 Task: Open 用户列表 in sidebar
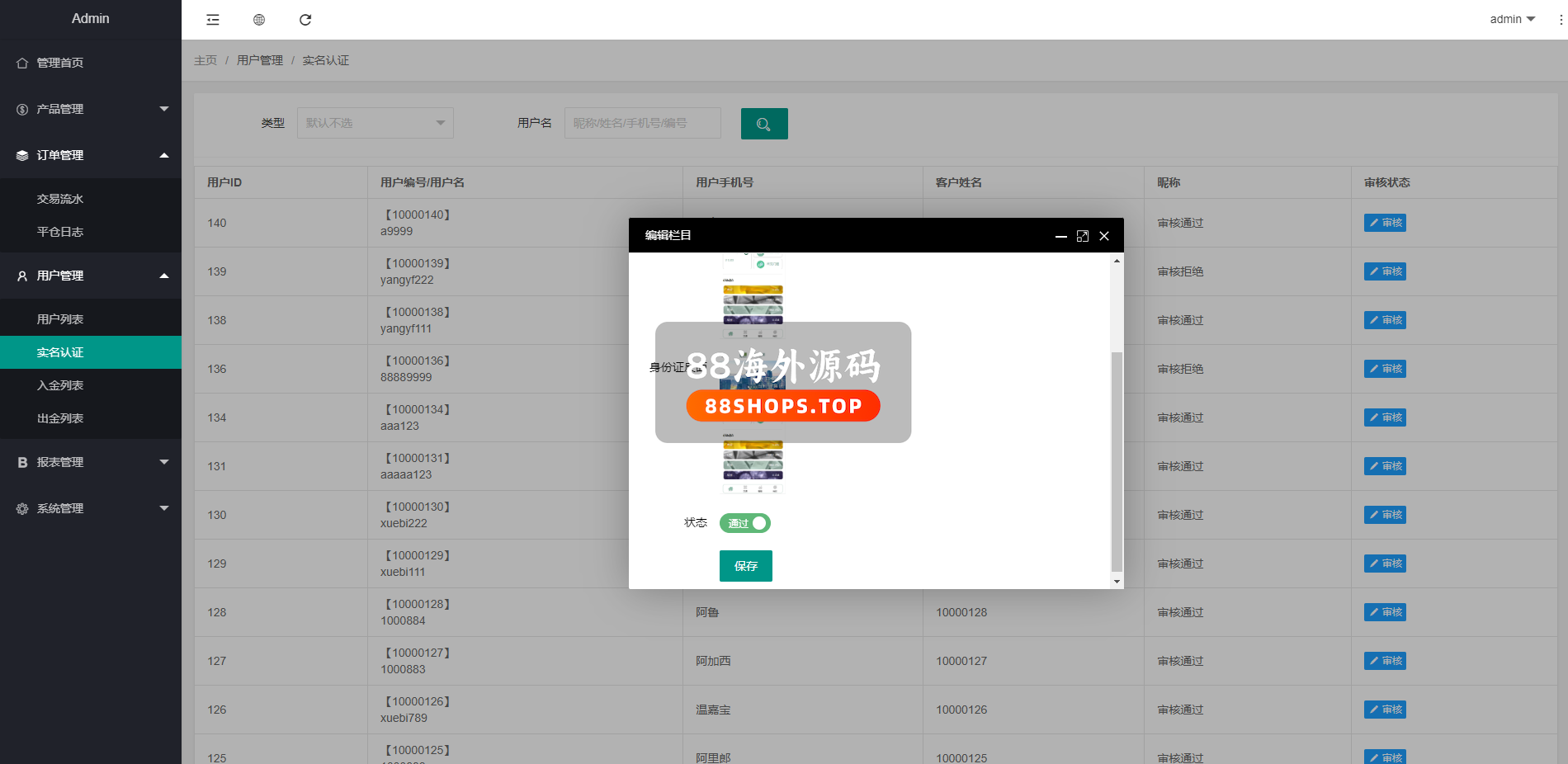click(x=60, y=319)
